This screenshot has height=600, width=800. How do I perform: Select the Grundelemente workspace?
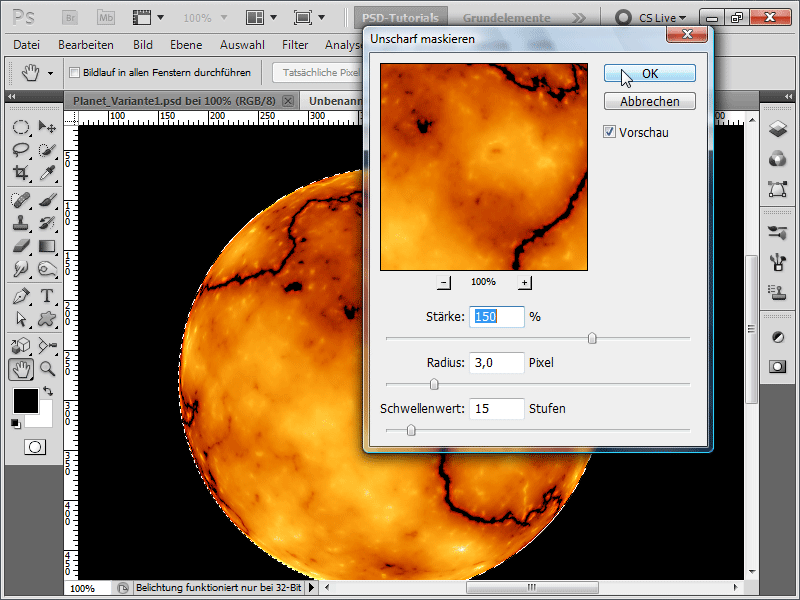coord(507,18)
